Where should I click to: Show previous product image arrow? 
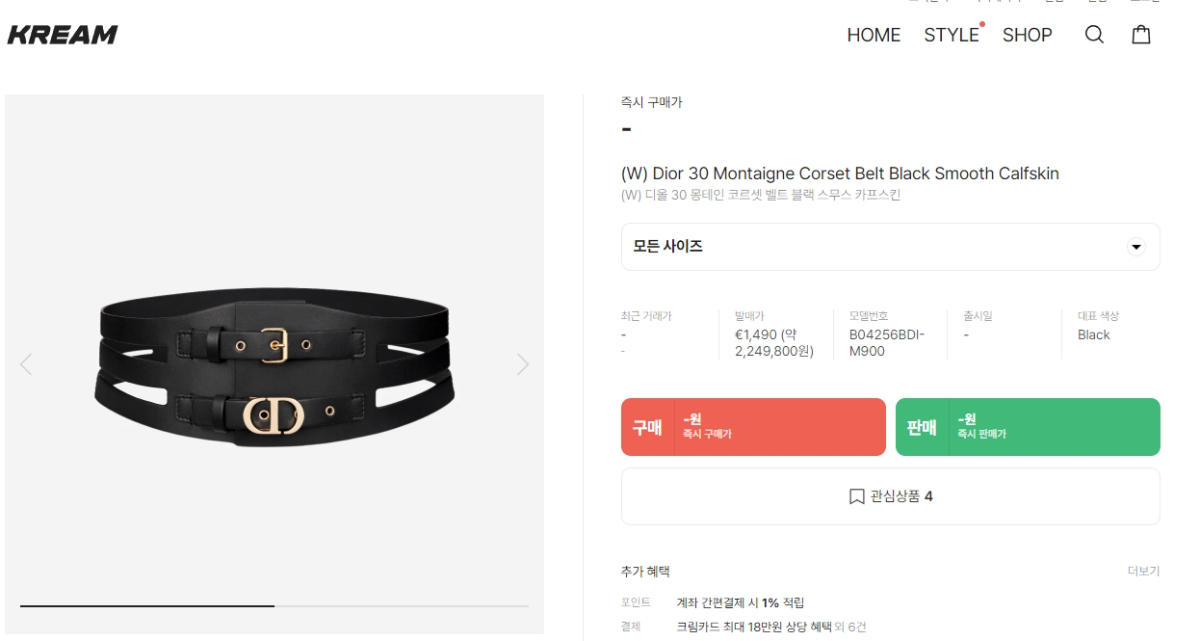pos(26,364)
